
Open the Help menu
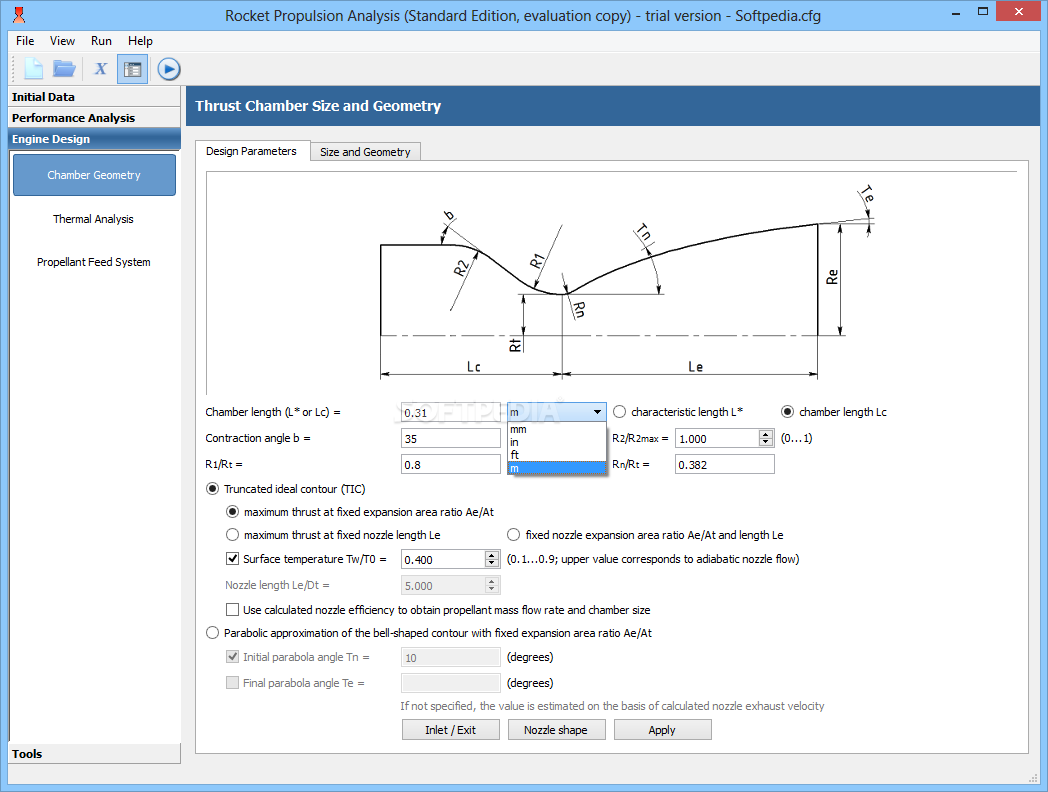pyautogui.click(x=140, y=41)
